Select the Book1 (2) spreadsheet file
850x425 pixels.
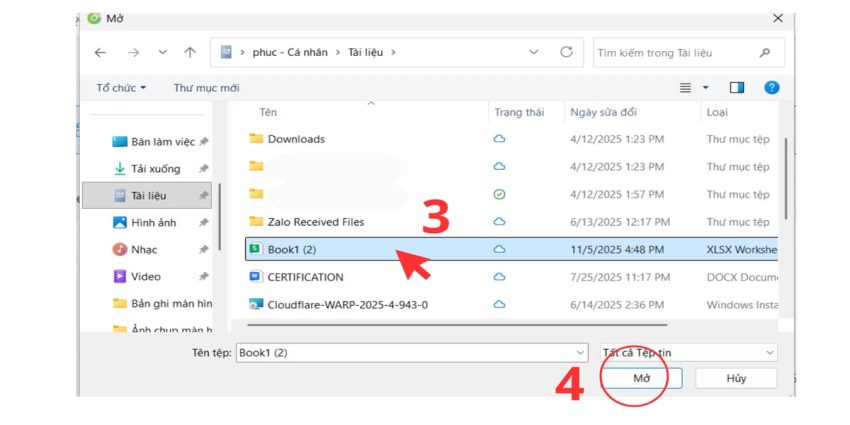(x=511, y=249)
